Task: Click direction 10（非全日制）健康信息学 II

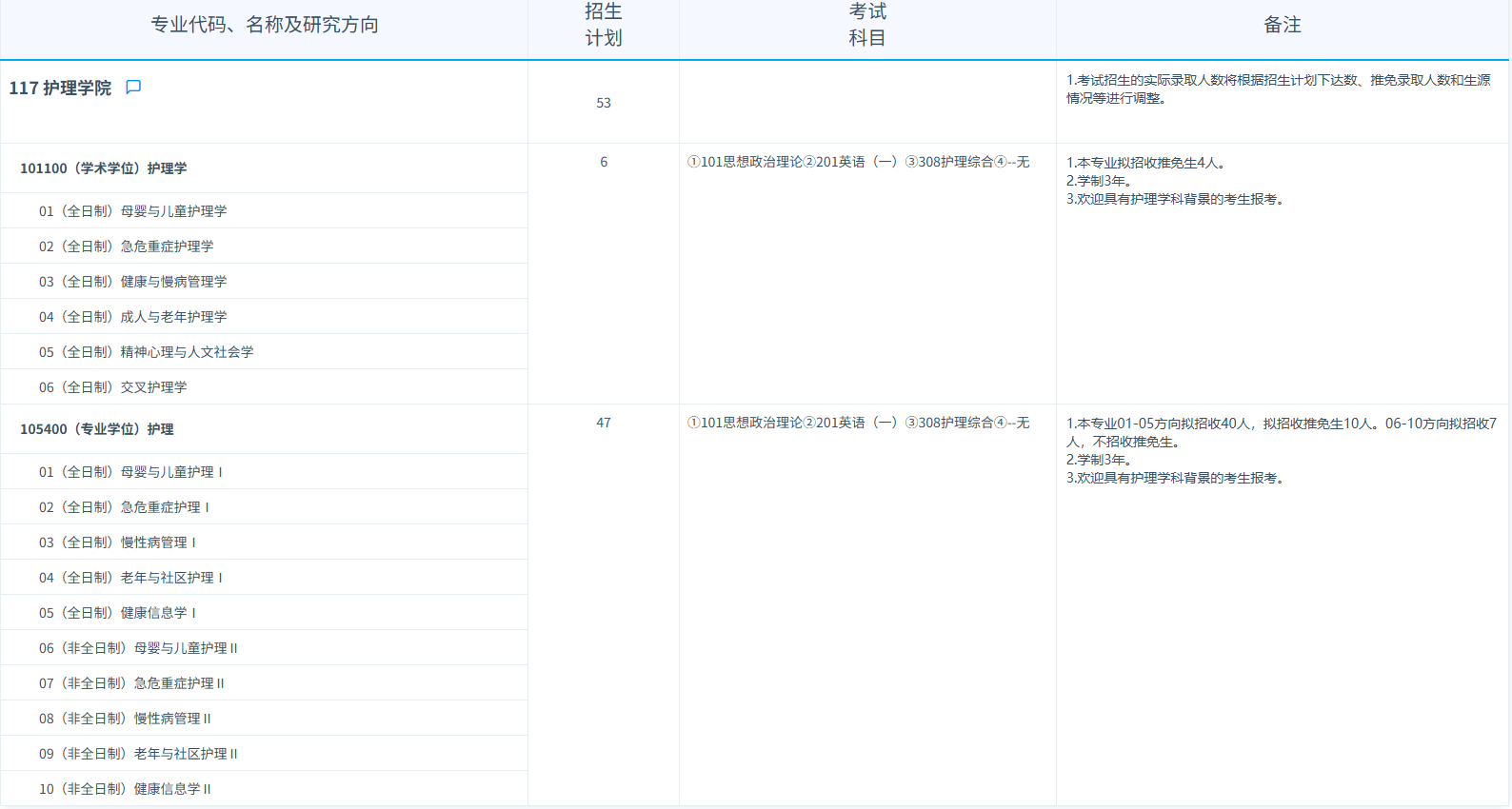Action: point(125,789)
